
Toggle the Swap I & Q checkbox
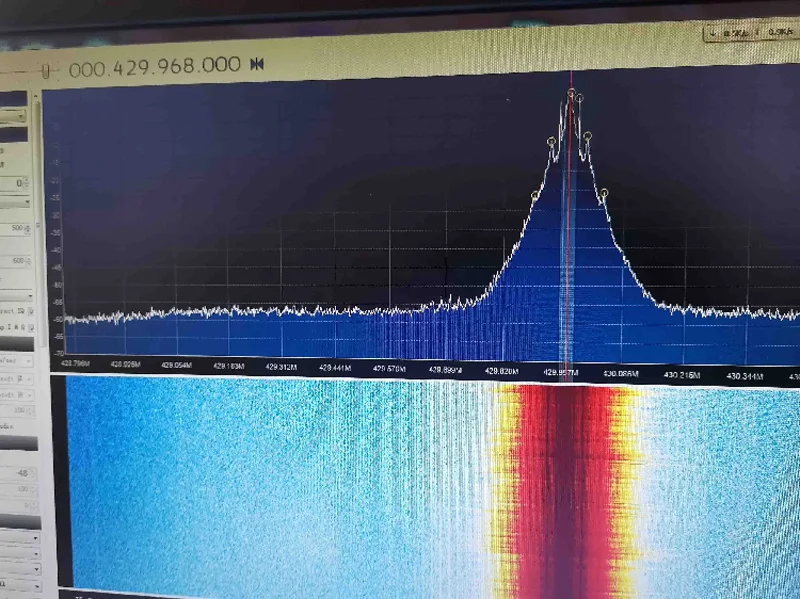coord(31,327)
